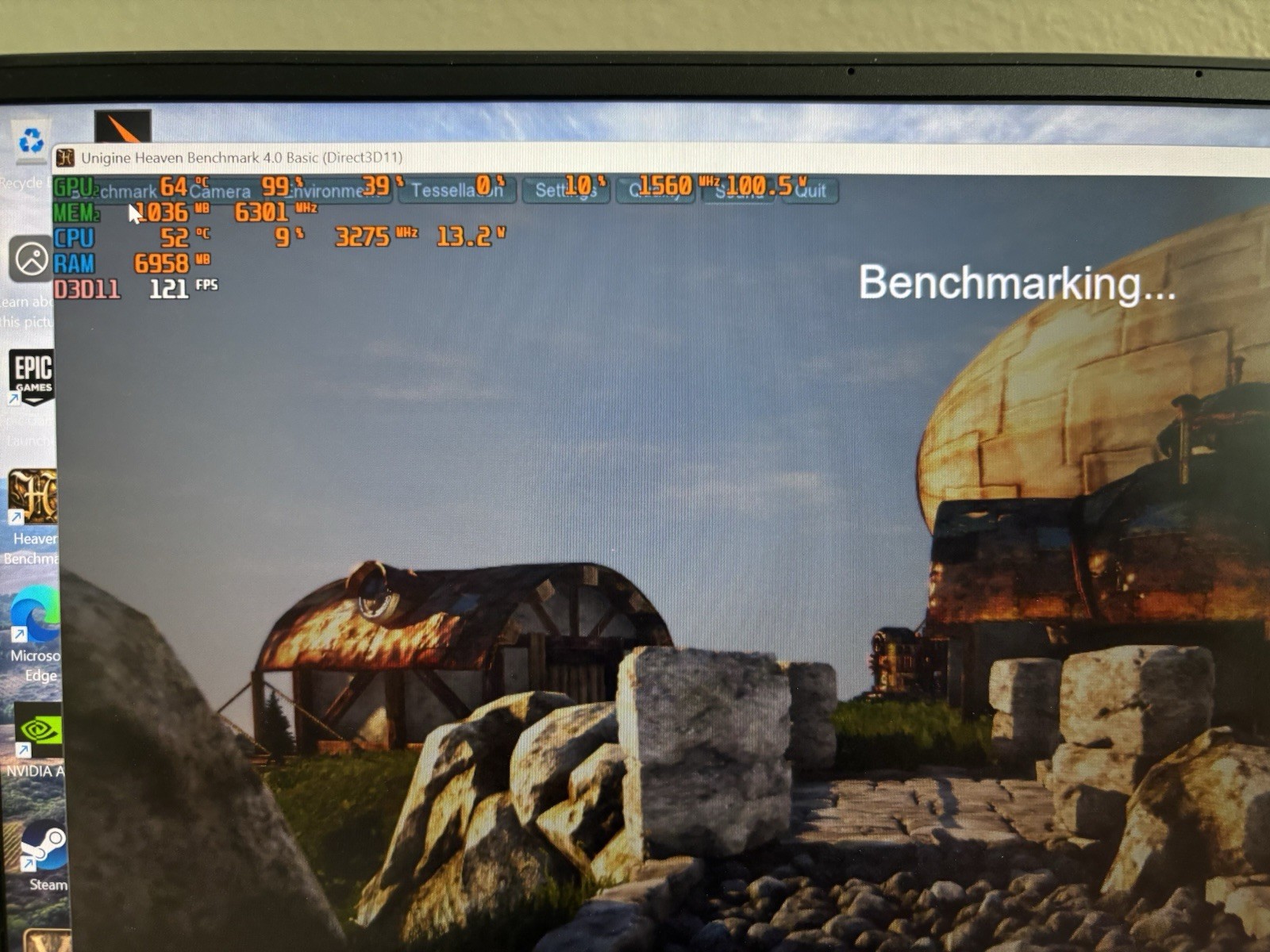Click the Unigine Heaven Benchmark window title text
1270x952 pixels.
(x=241, y=158)
